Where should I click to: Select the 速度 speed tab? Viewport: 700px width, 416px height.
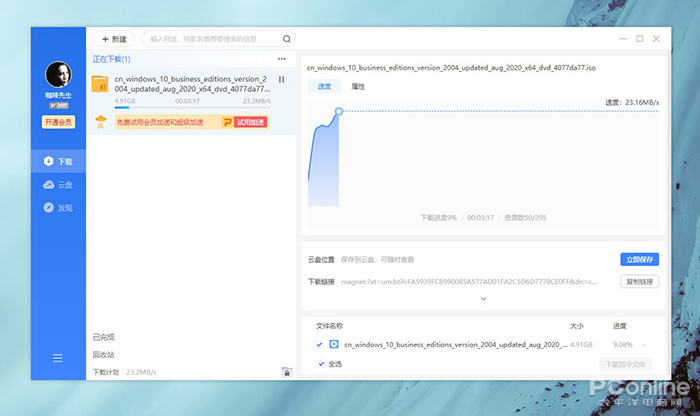(x=324, y=87)
